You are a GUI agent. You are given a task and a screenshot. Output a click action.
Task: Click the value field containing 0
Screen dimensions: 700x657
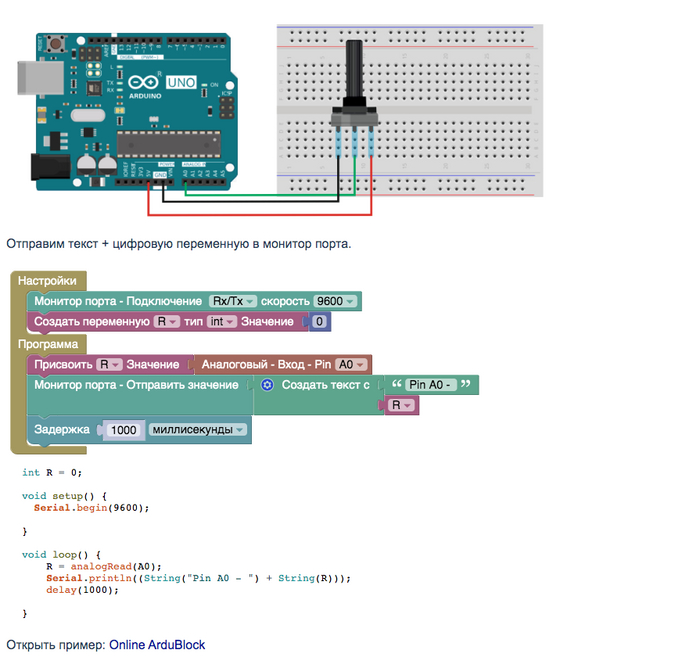[x=319, y=321]
